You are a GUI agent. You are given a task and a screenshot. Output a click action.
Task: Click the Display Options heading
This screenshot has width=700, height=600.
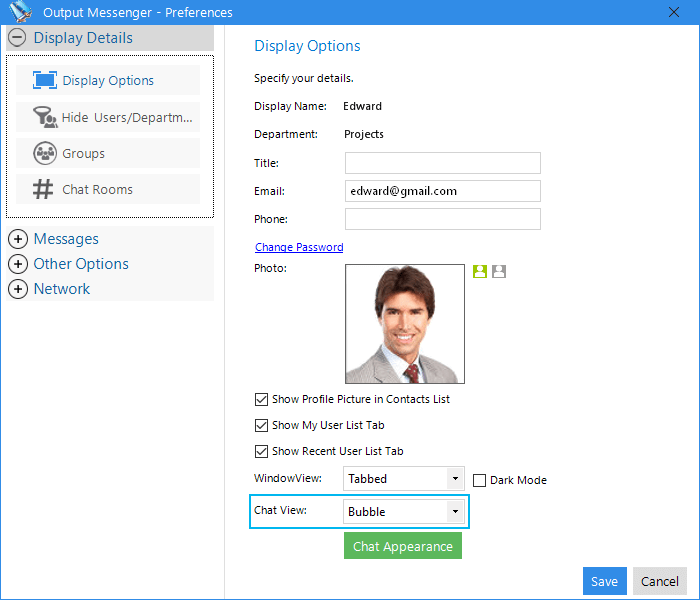[307, 46]
